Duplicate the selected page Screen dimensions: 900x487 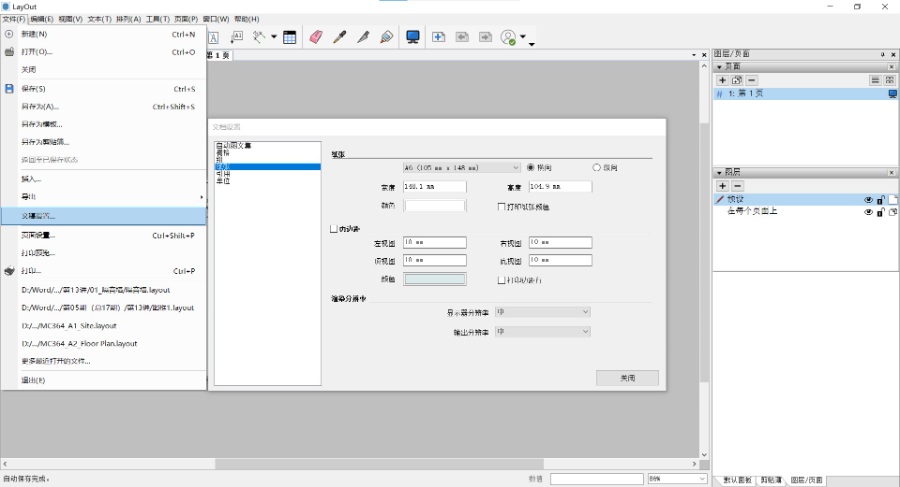point(737,80)
